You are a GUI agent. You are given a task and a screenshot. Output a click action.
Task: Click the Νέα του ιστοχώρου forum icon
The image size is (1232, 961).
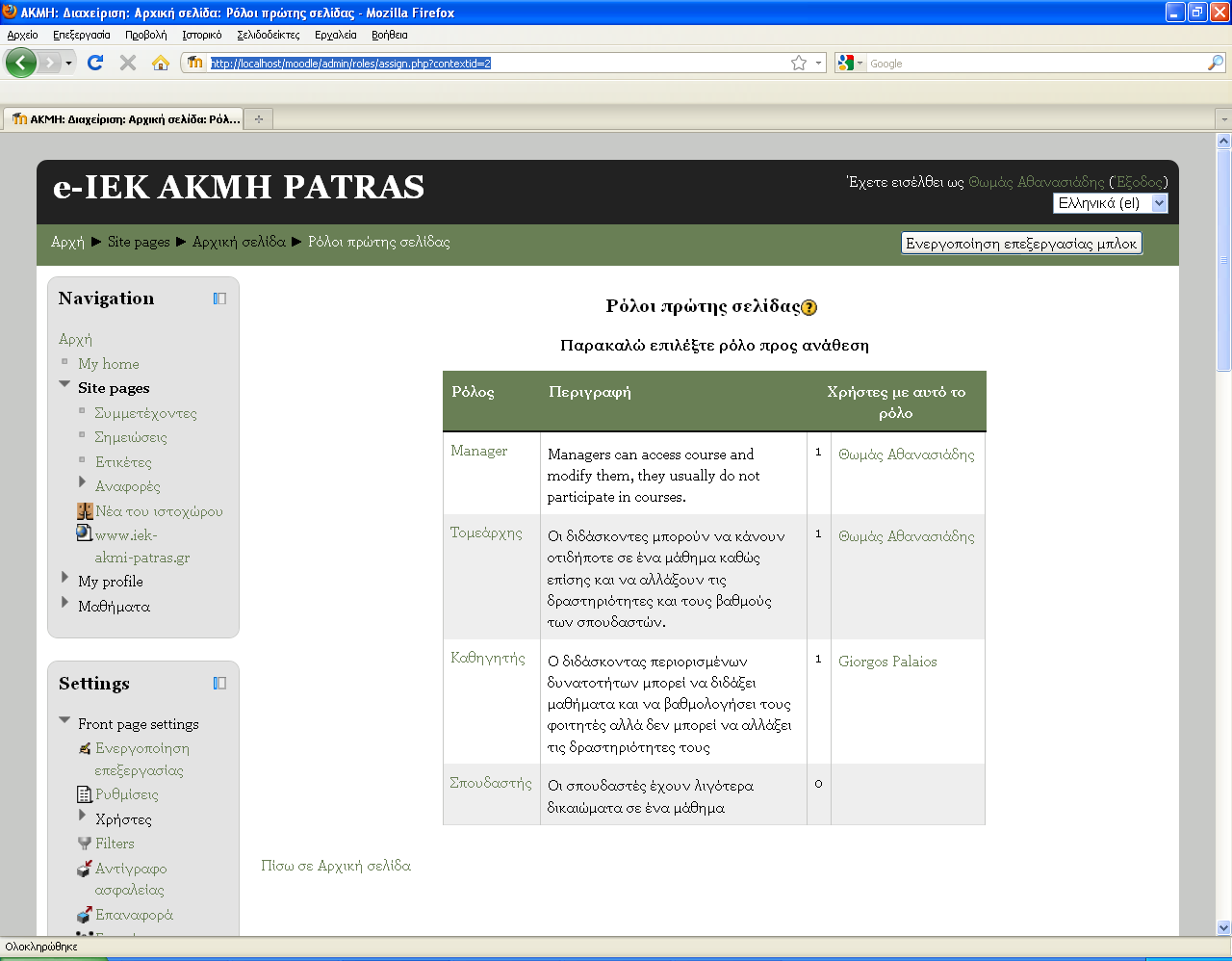pyautogui.click(x=85, y=511)
